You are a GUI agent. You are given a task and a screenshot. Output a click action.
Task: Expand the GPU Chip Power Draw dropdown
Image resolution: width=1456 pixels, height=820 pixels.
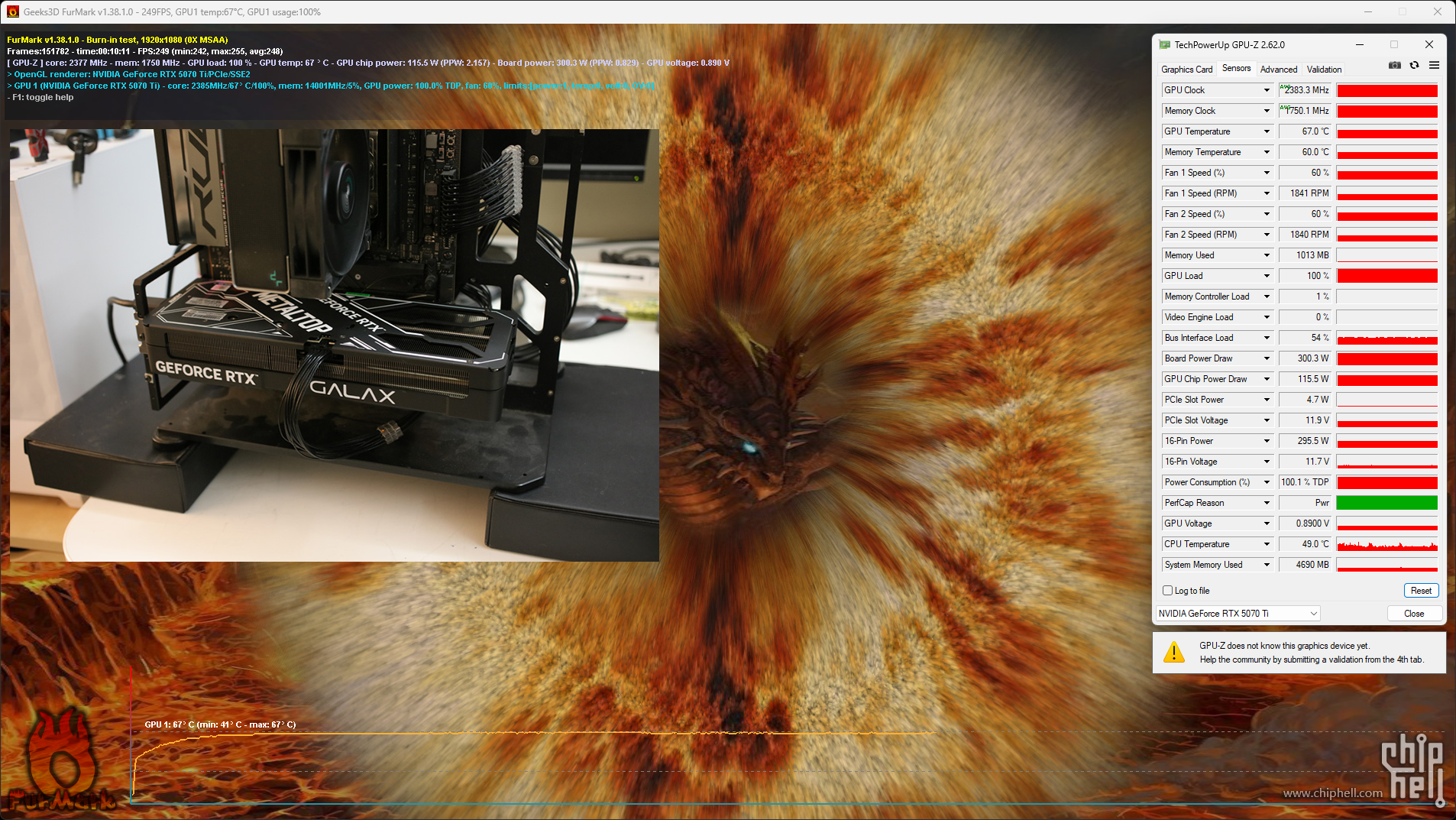pyautogui.click(x=1267, y=379)
